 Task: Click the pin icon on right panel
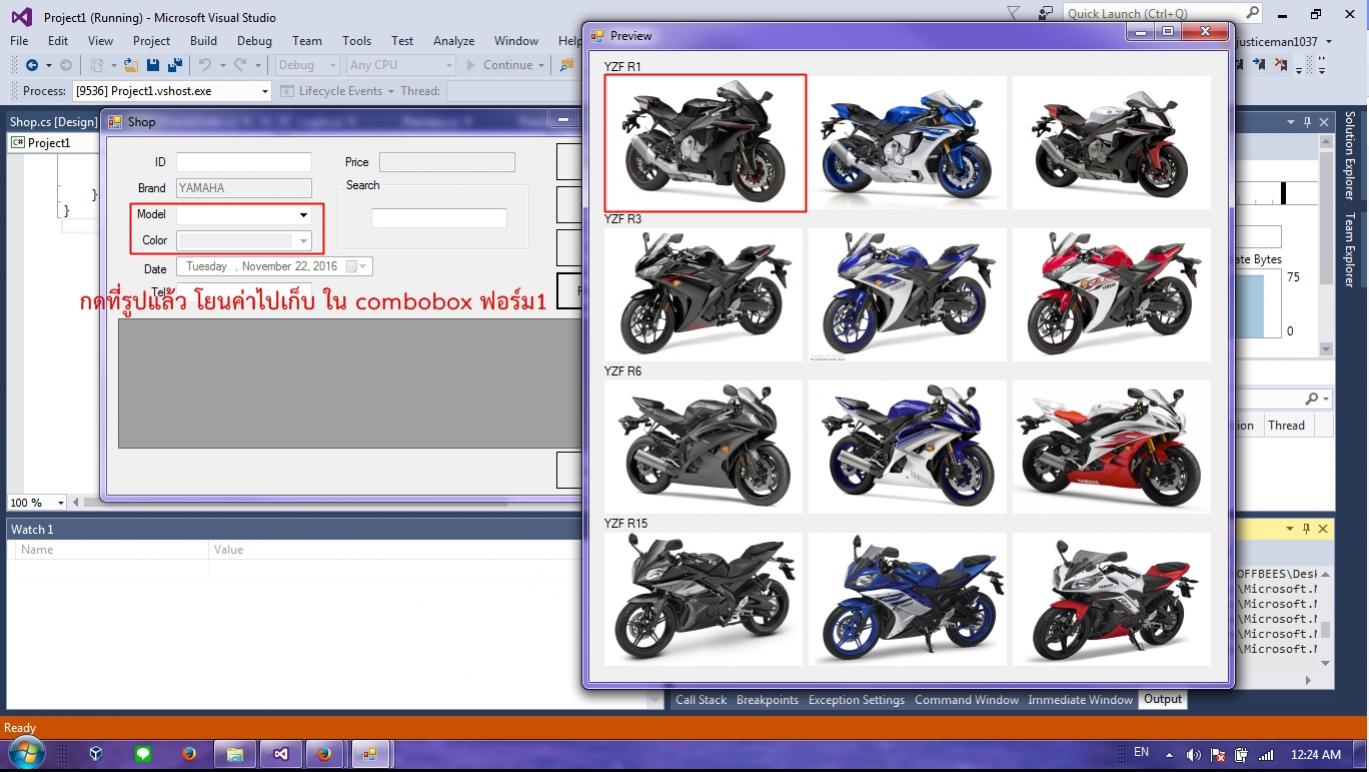click(1307, 122)
